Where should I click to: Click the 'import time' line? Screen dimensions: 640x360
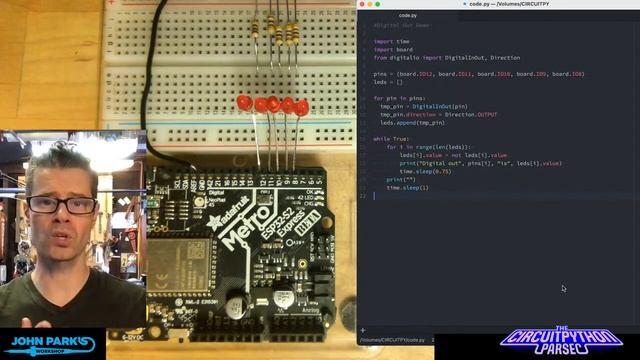(x=391, y=42)
